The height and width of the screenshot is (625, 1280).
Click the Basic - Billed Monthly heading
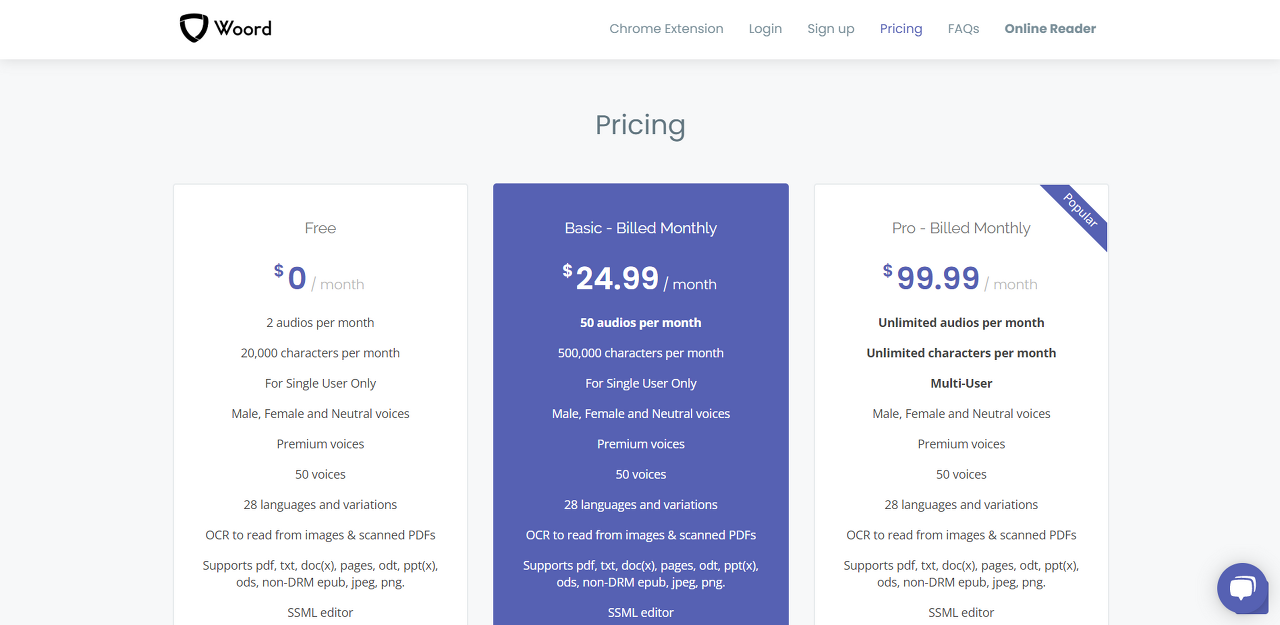[640, 228]
